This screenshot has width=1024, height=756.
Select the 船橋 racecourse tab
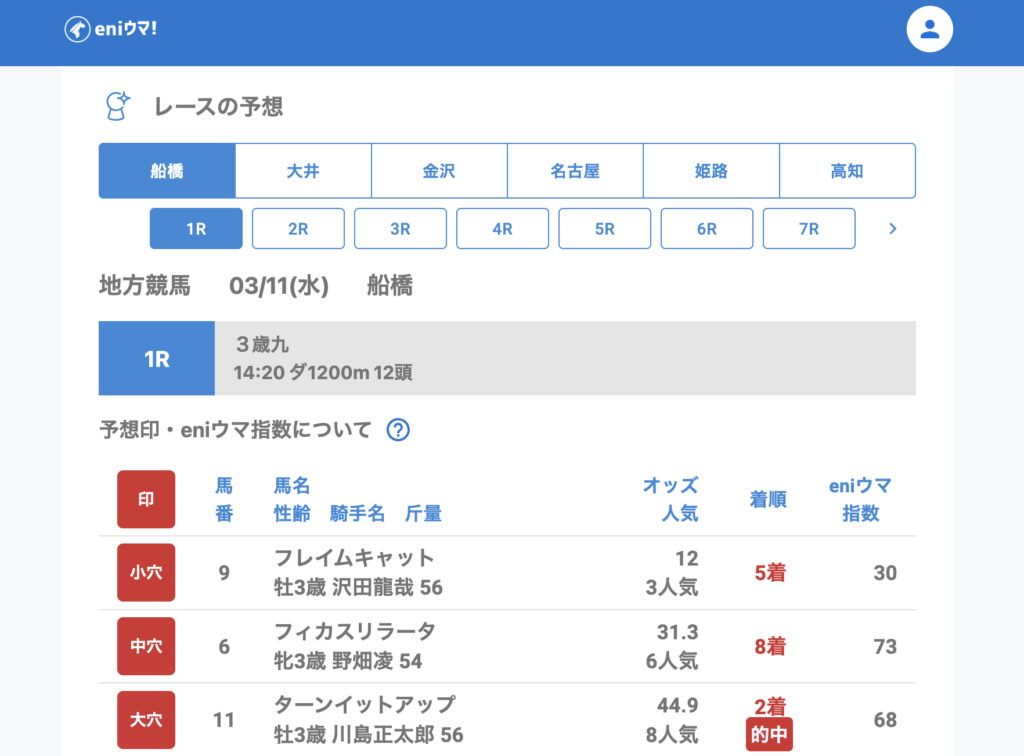[167, 171]
